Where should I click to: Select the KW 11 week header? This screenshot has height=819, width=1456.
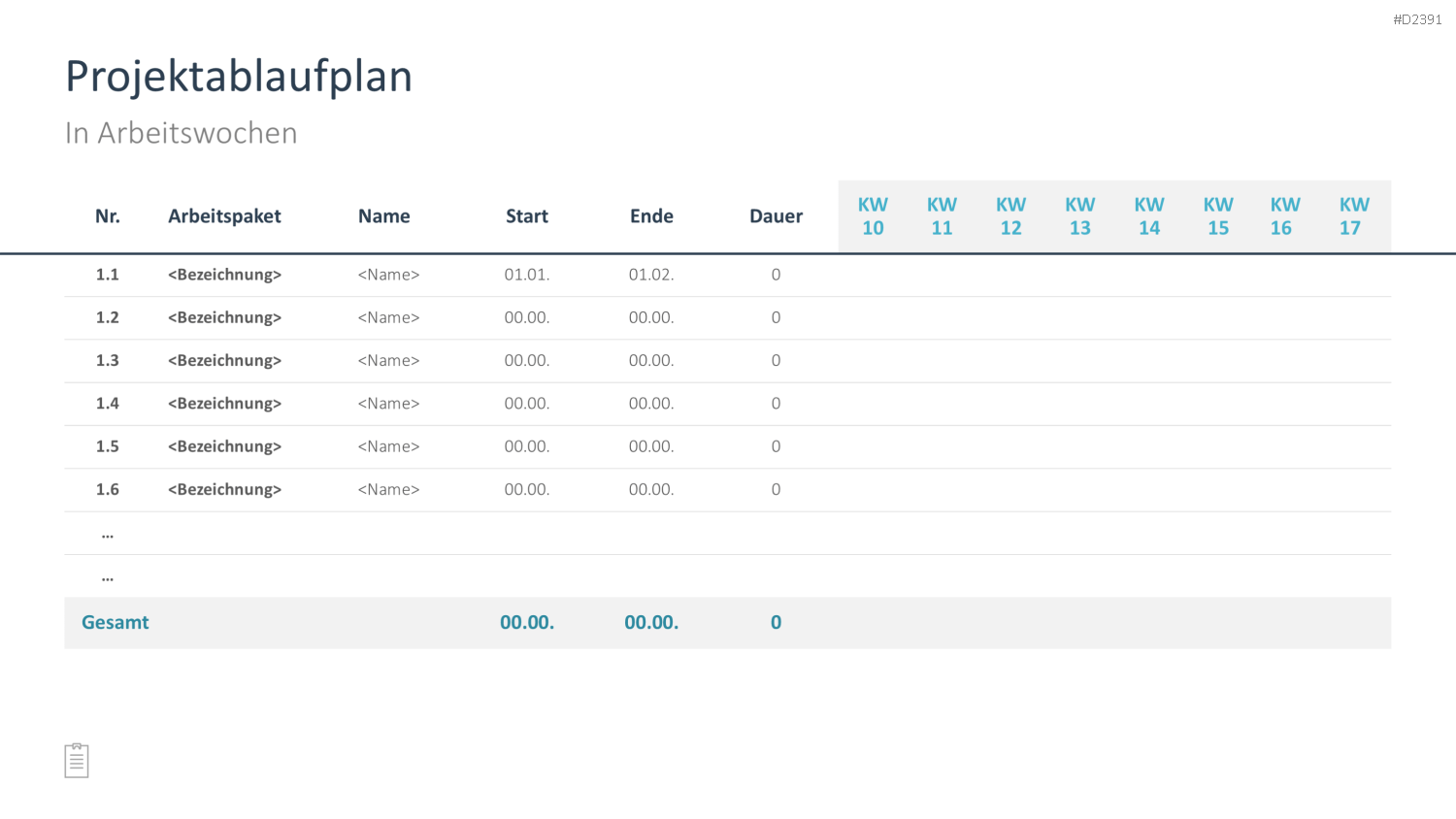pyautogui.click(x=942, y=216)
